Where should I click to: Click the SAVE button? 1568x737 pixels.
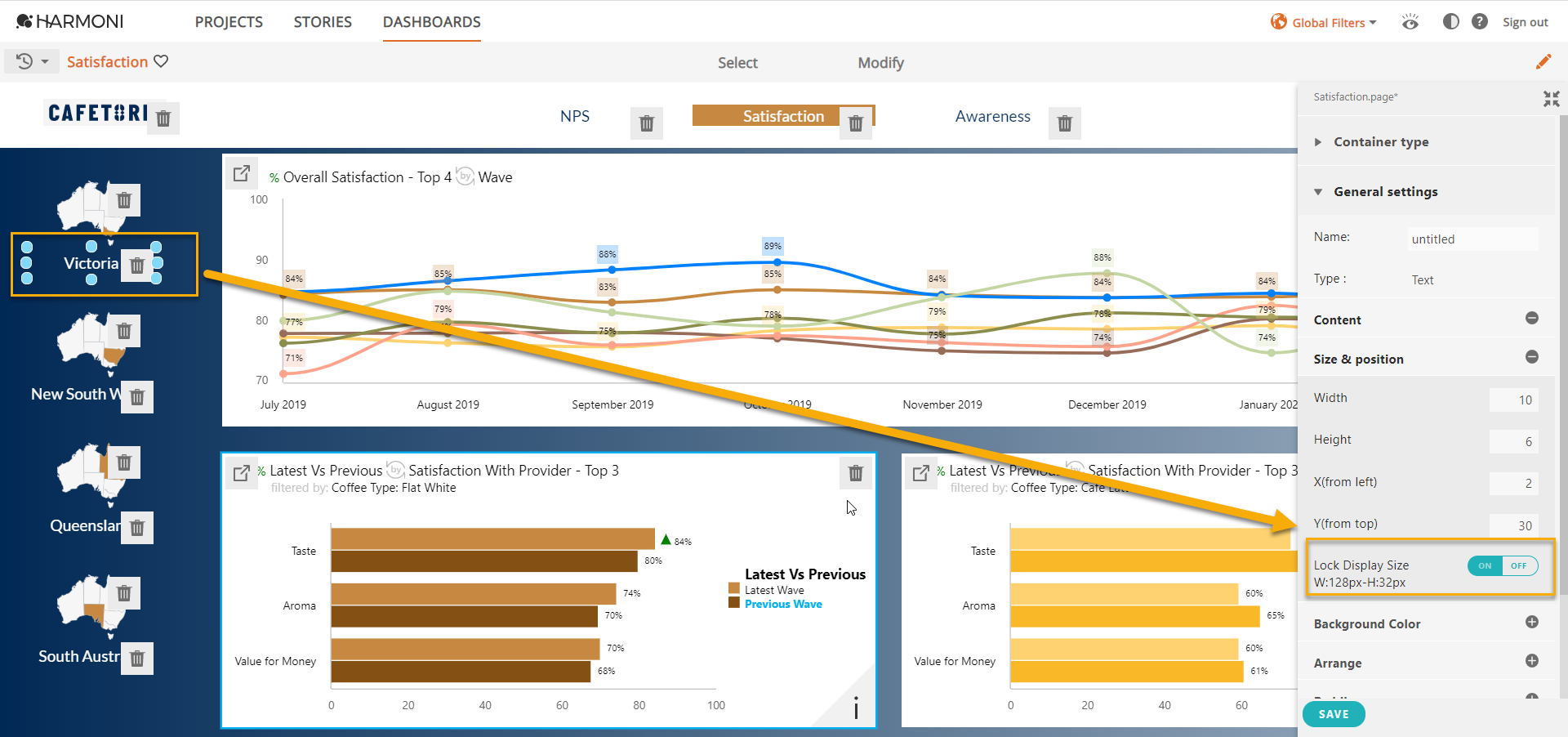(1333, 713)
